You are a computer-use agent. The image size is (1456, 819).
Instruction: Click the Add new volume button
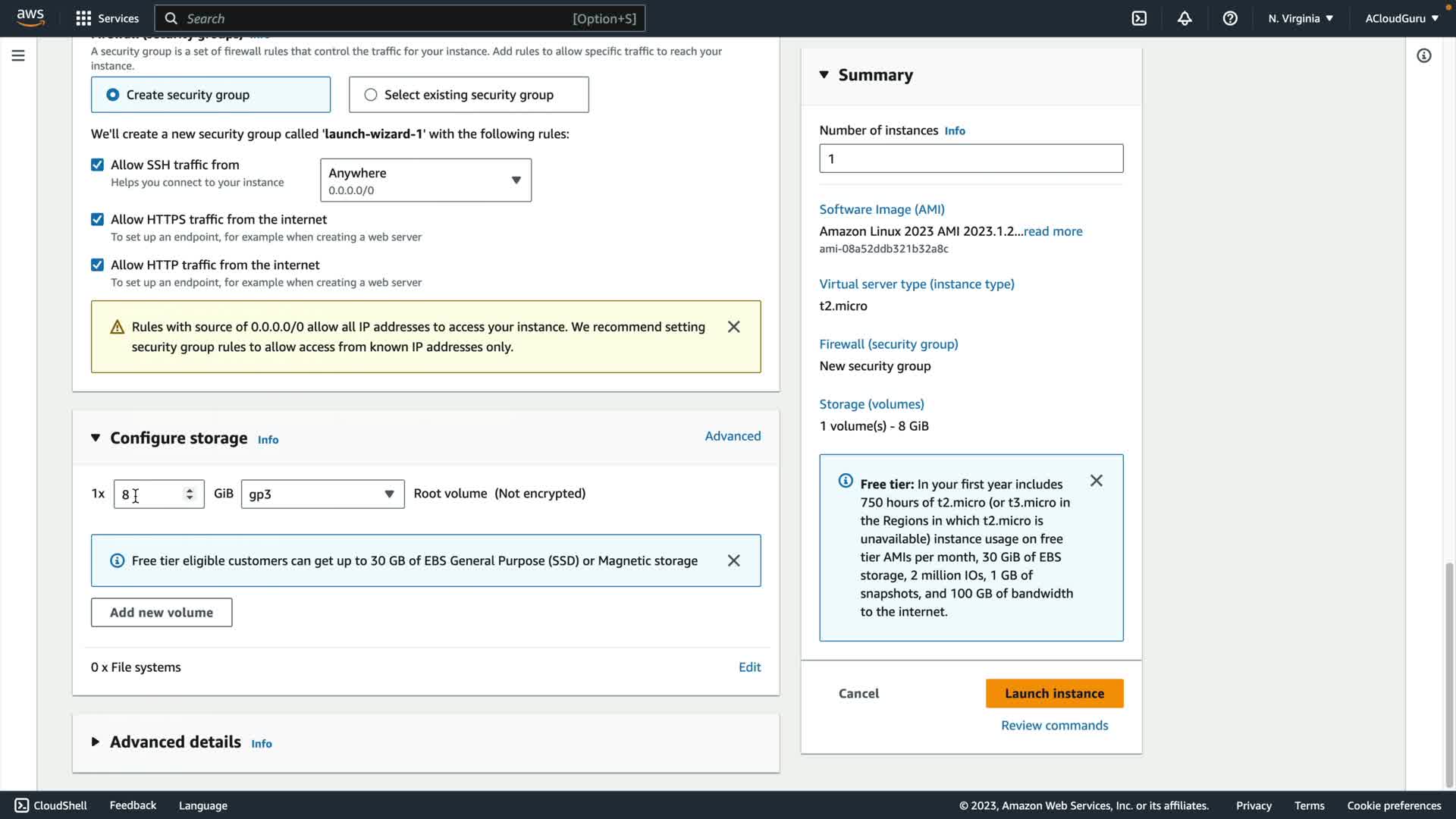[162, 613]
